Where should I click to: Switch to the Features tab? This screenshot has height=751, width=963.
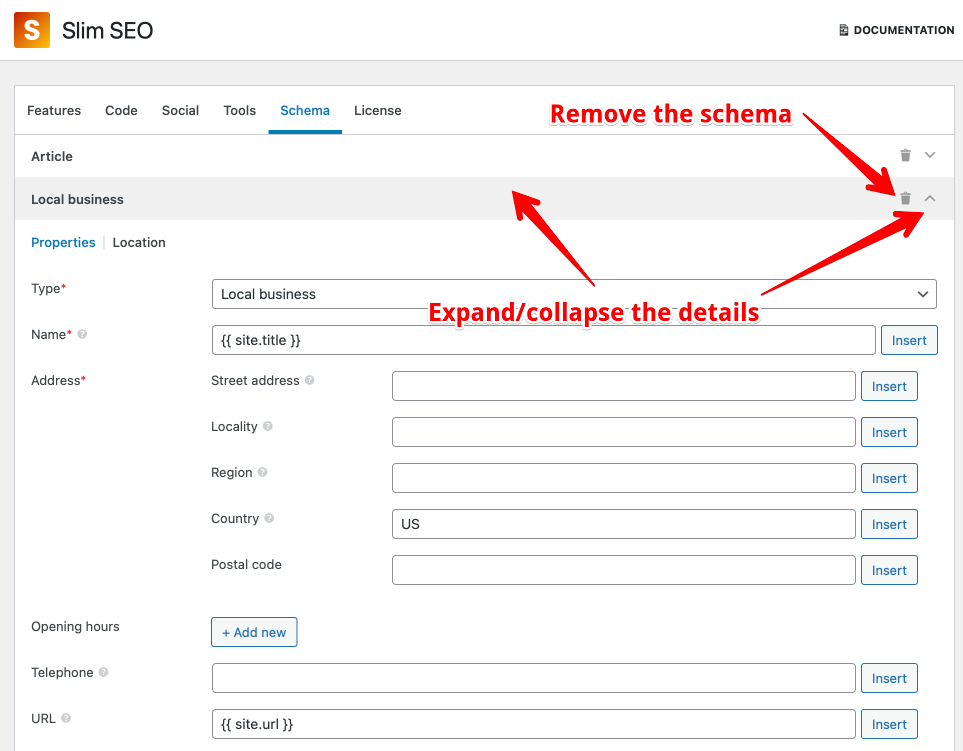(54, 111)
